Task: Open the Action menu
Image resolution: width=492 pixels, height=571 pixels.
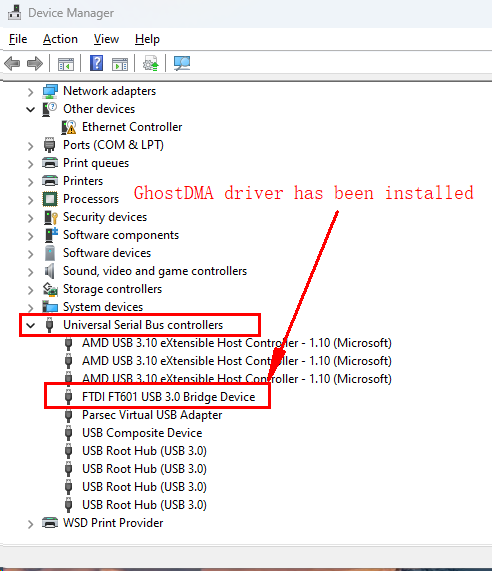Action: point(60,39)
